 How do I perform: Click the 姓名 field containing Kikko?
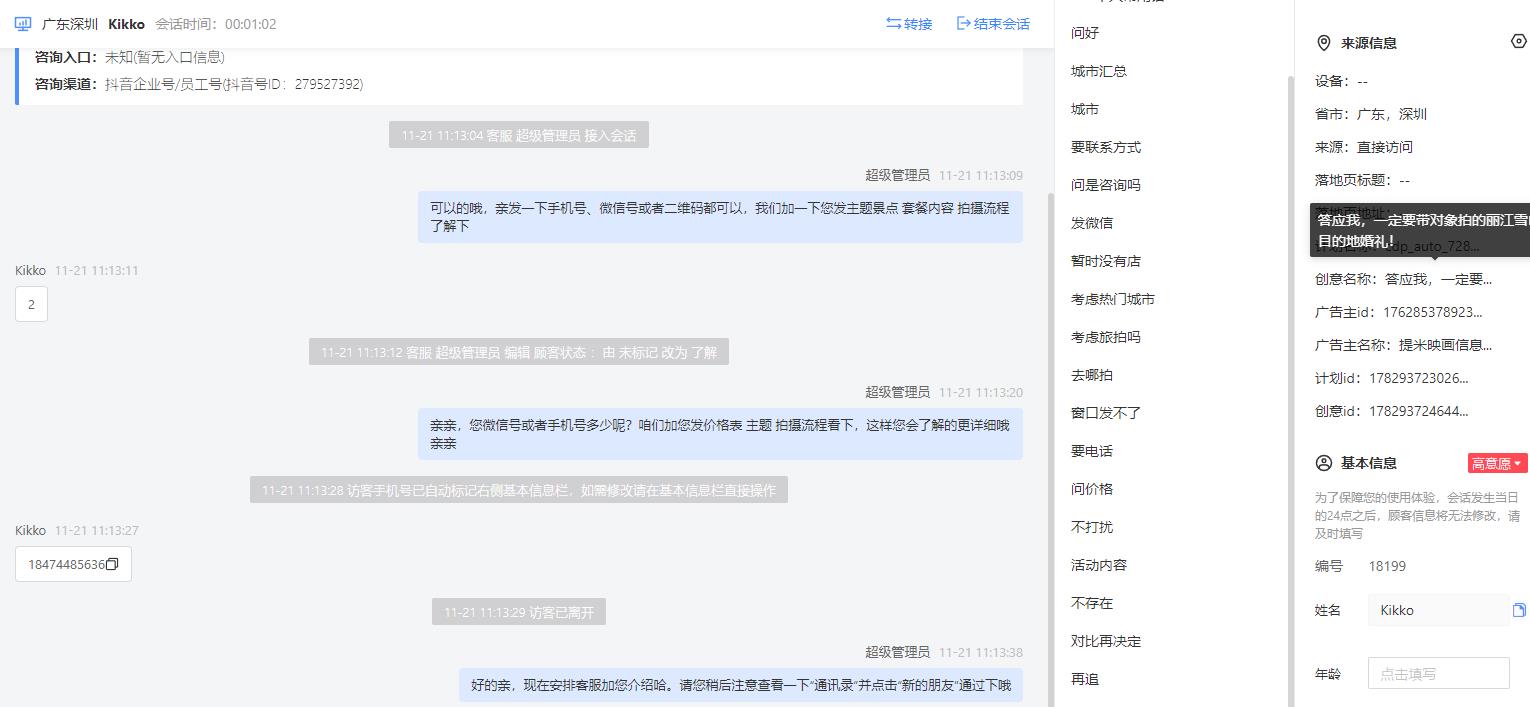click(1438, 610)
